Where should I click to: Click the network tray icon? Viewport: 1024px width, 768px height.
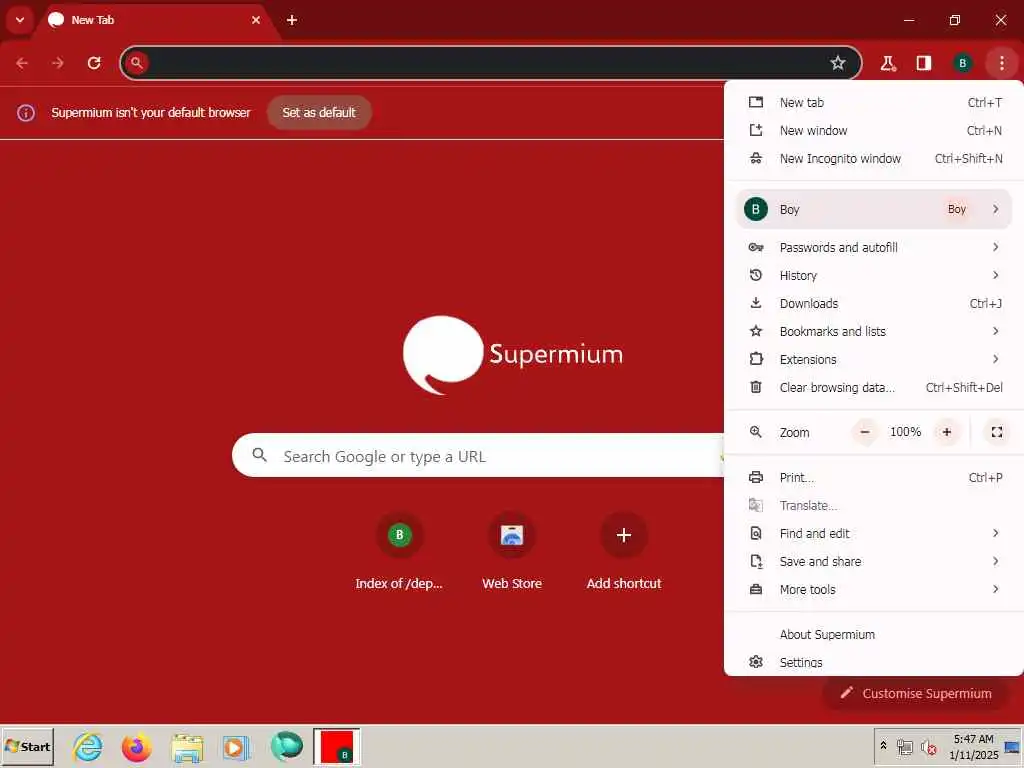[x=904, y=746]
